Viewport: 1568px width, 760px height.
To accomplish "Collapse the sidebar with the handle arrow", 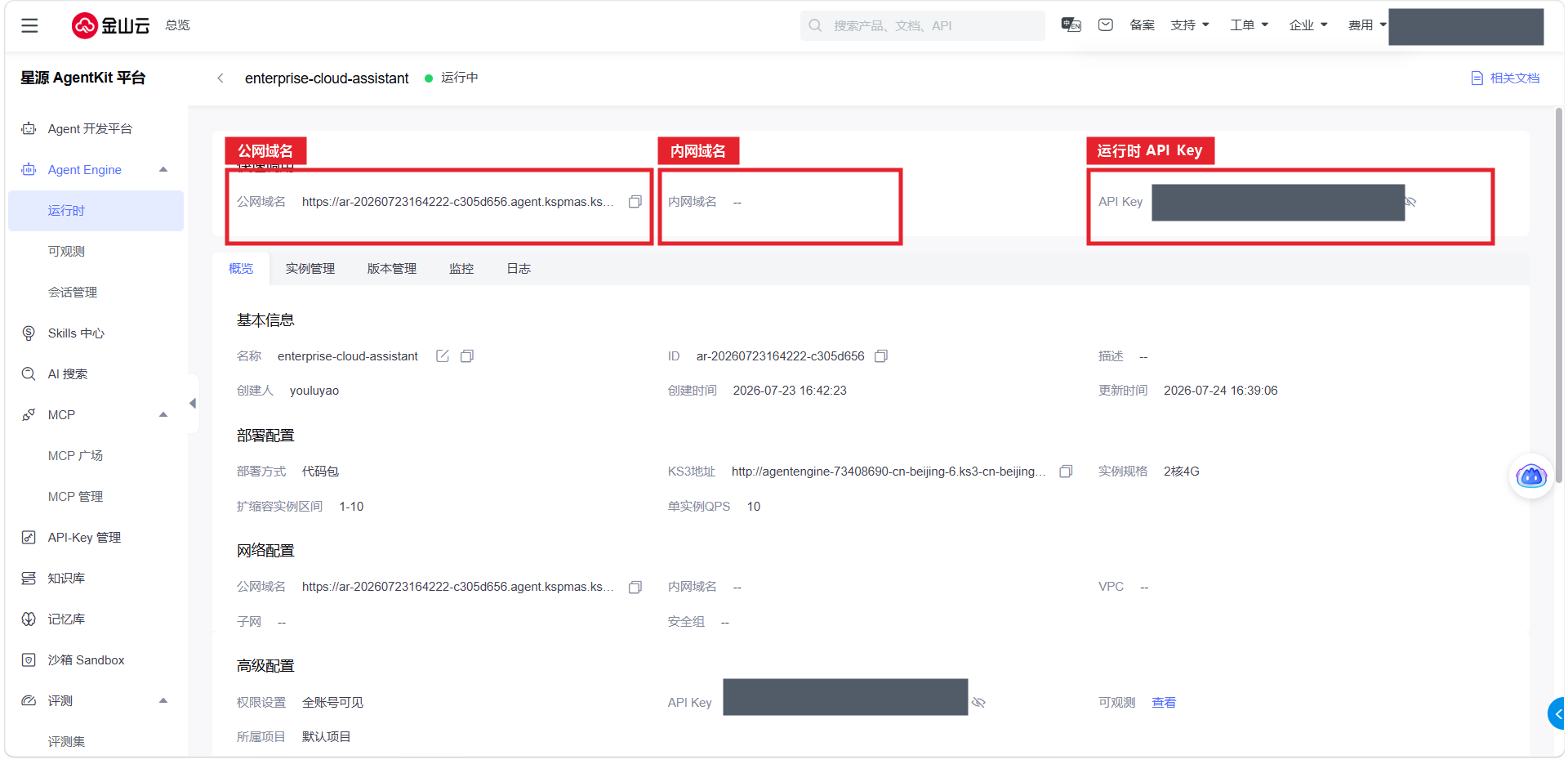I will coord(193,403).
